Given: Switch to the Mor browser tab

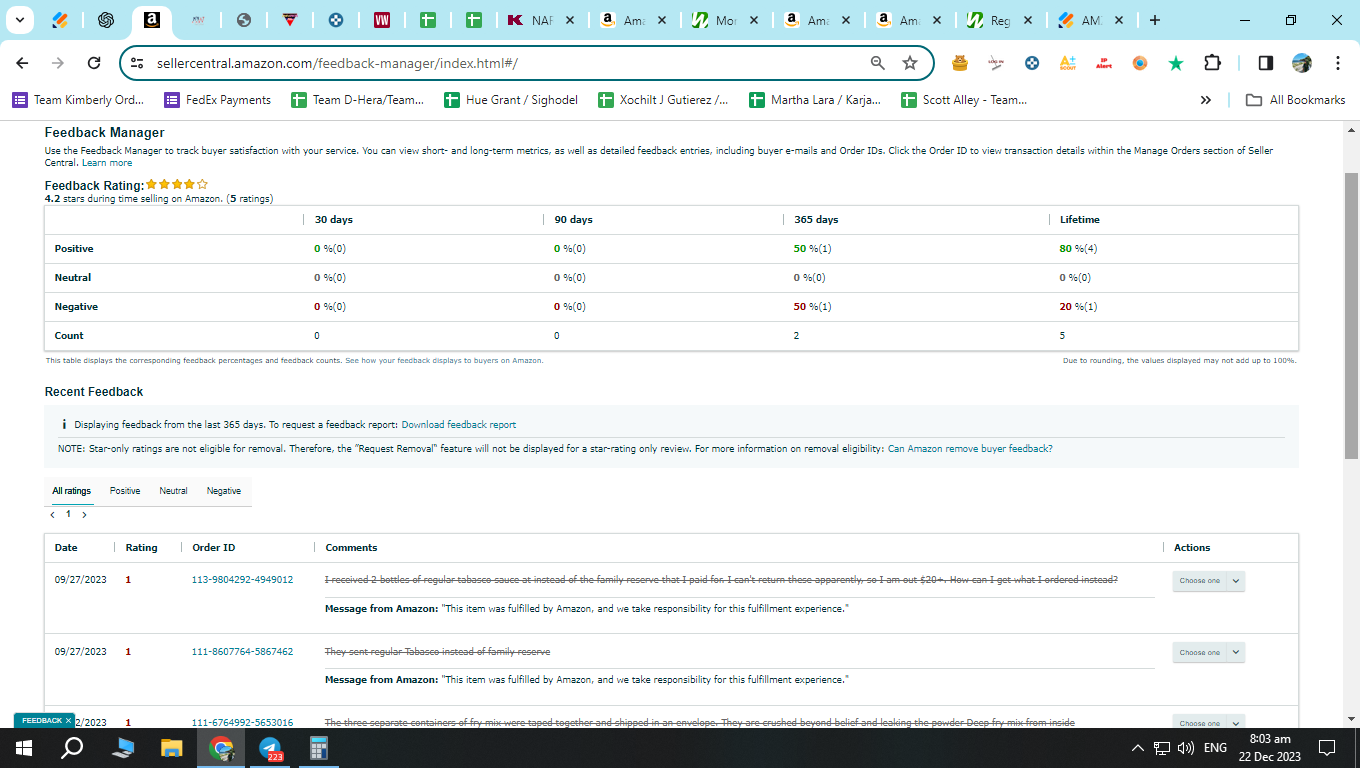Looking at the screenshot, I should coord(725,20).
